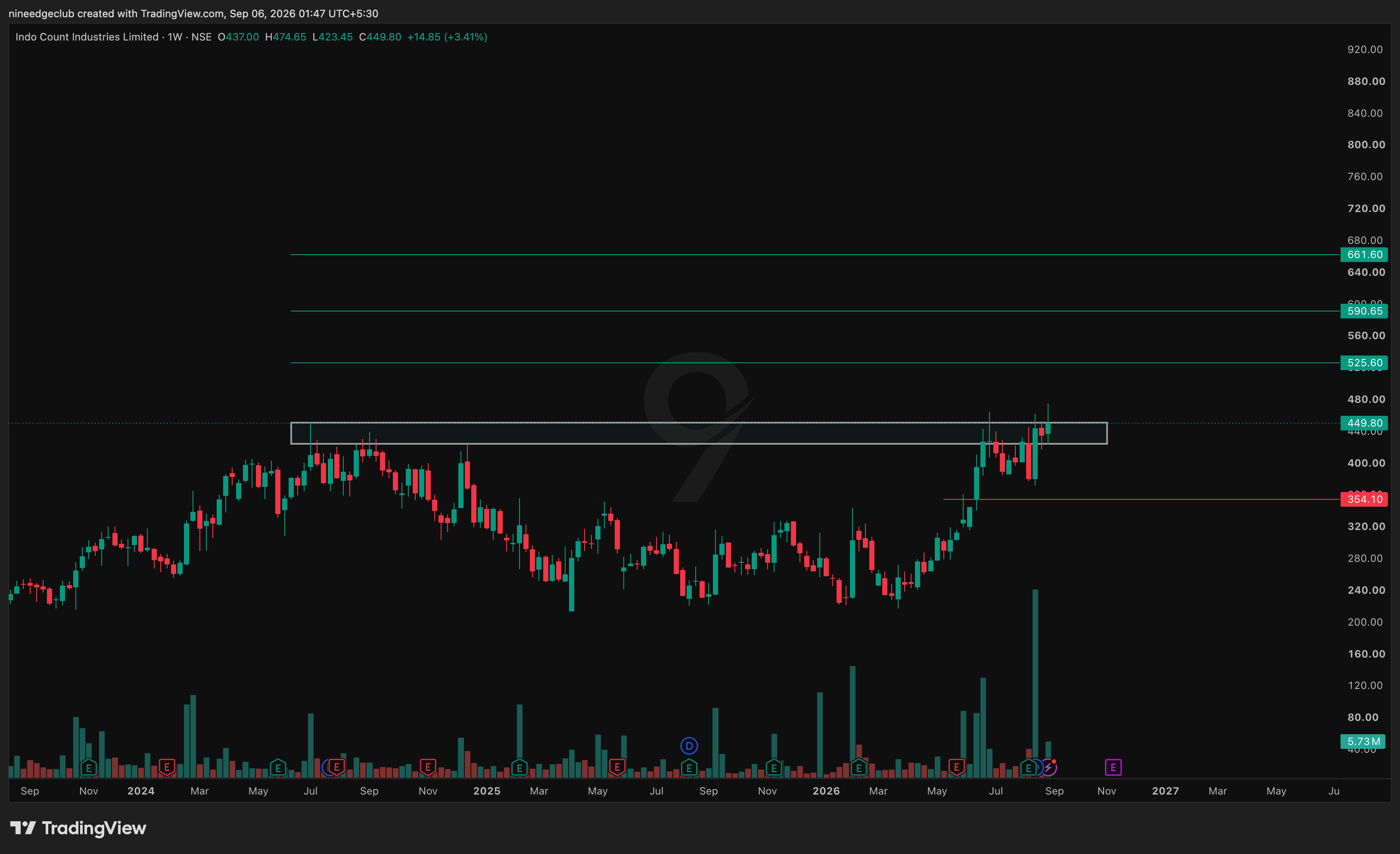Click the 661.60 price level label
The width and height of the screenshot is (1400, 854).
pos(1364,255)
